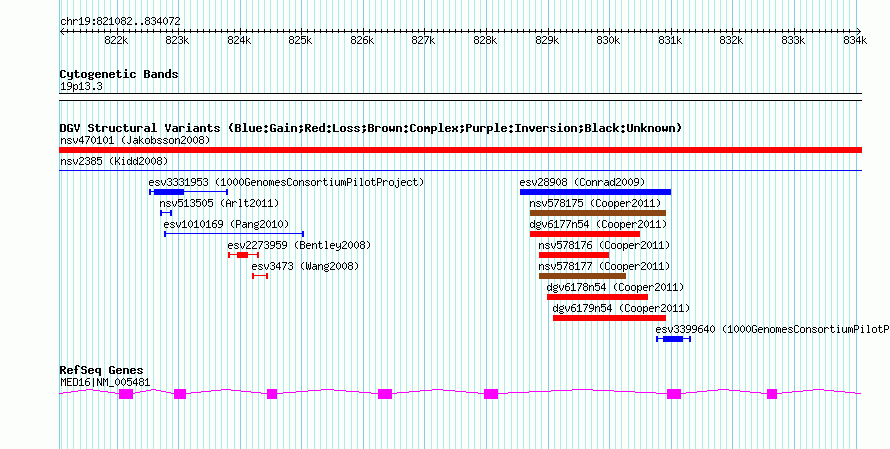890x449 pixels.
Task: Click the MED16 exon box near 824.5k
Action: (x=272, y=394)
